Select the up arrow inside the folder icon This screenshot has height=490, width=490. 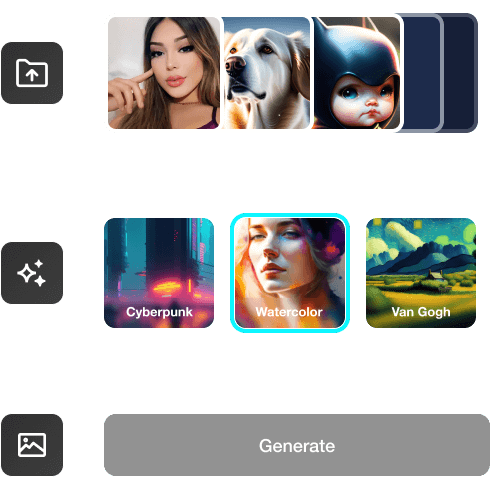32,75
